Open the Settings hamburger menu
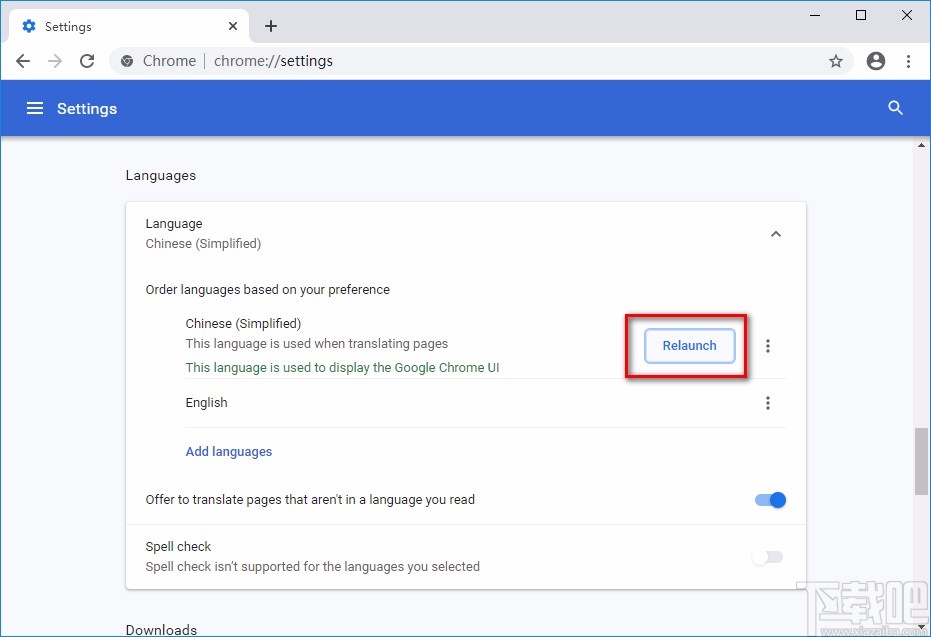Screen dimensions: 931x637 (x=35, y=108)
